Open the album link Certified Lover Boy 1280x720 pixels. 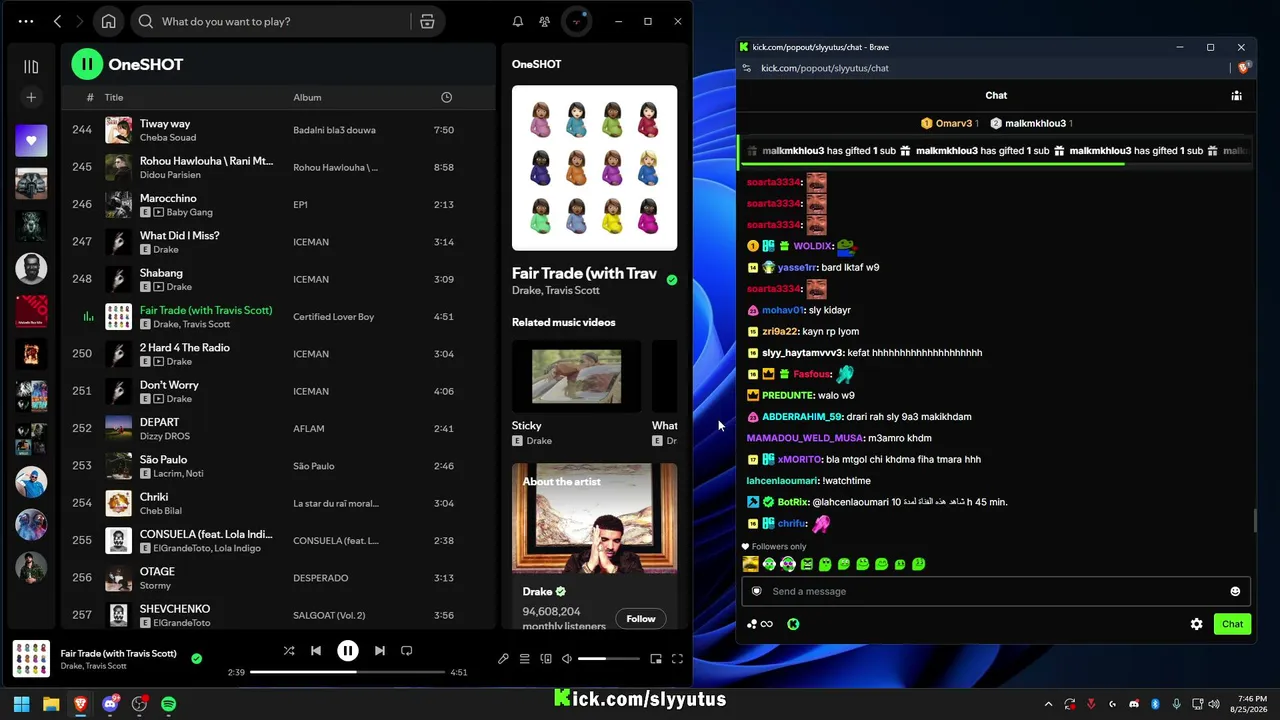pos(333,317)
